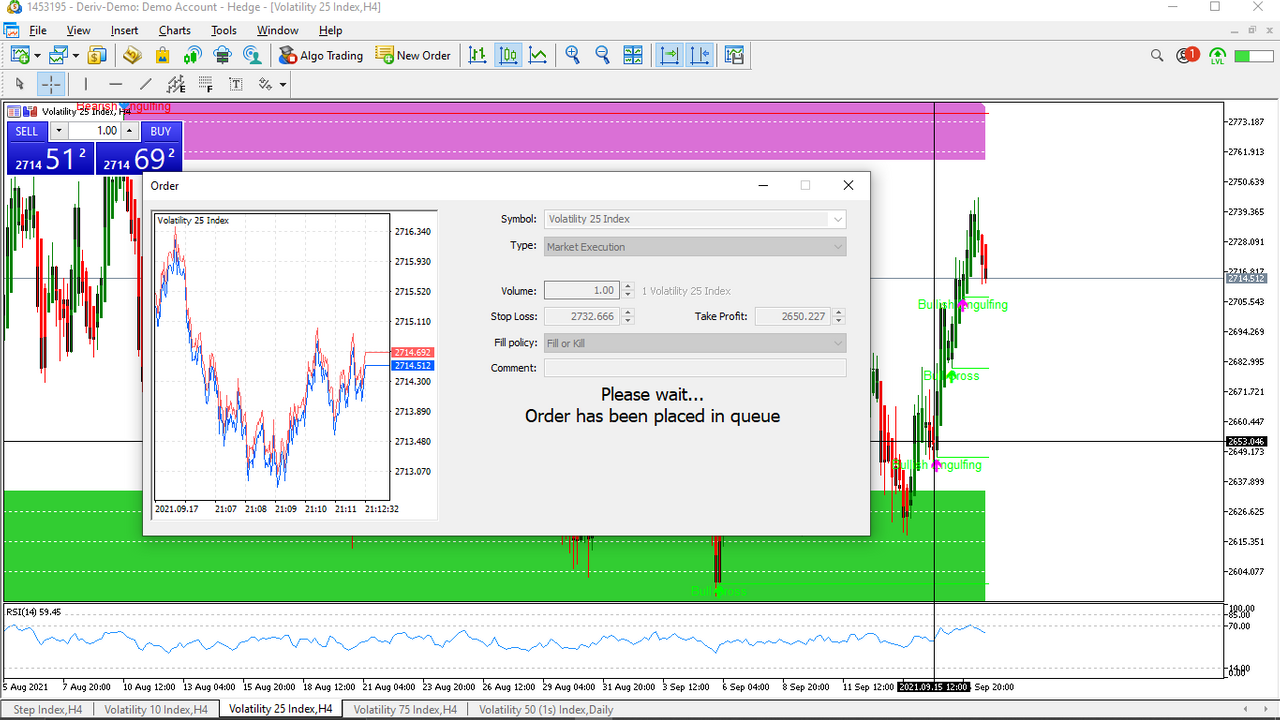Open the Charts menu

pyautogui.click(x=175, y=30)
